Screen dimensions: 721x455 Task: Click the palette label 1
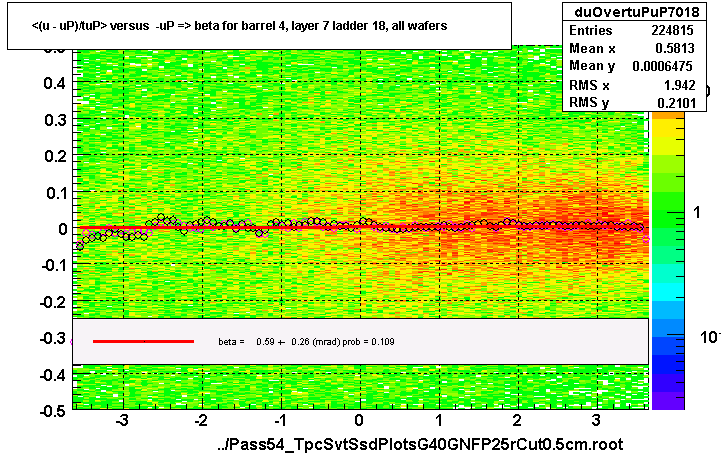[697, 212]
